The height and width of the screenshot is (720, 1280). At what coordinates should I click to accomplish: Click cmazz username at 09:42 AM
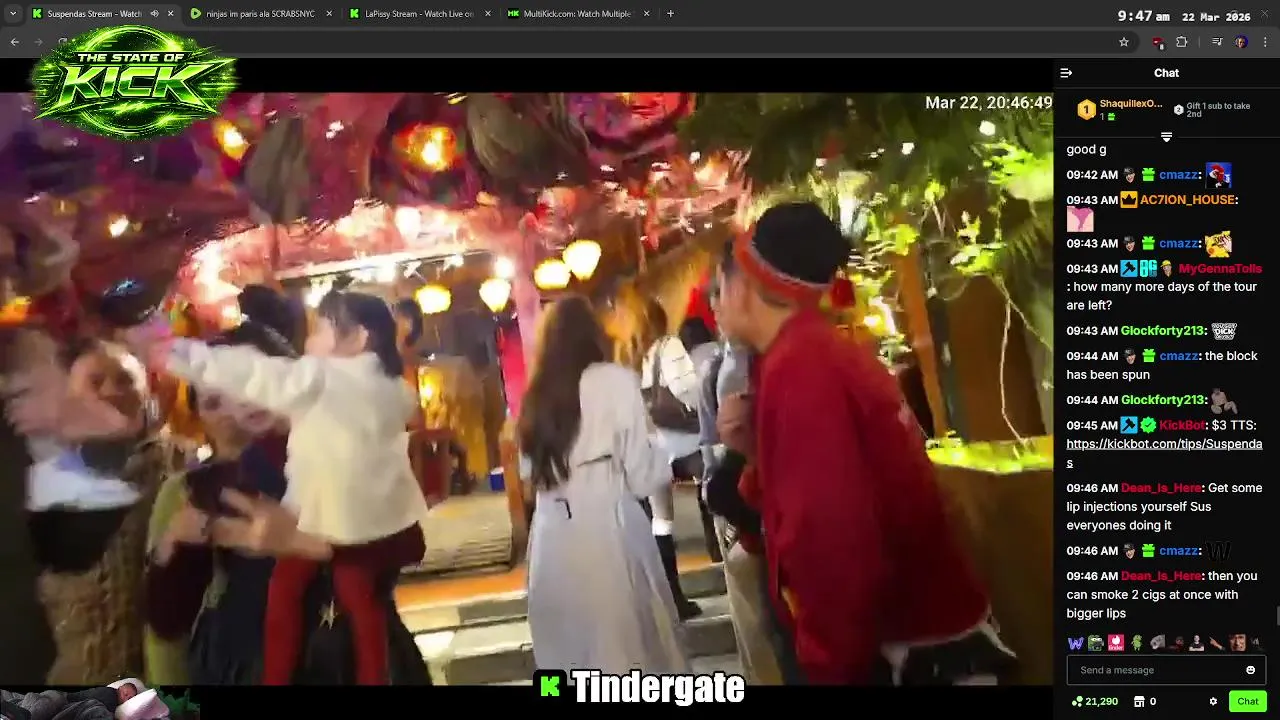[1178, 175]
